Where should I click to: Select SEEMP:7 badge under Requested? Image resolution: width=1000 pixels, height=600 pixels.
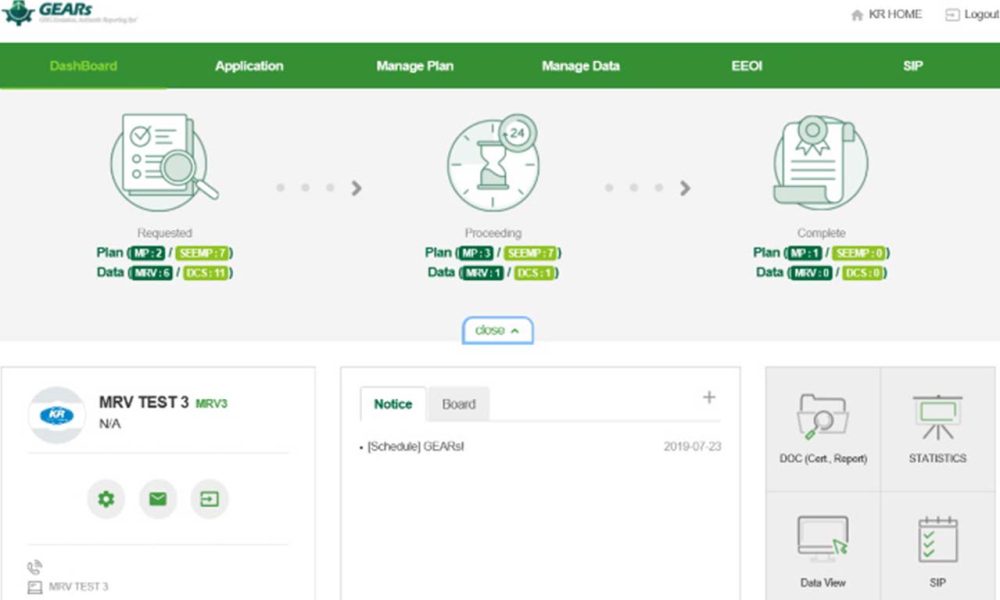pyautogui.click(x=202, y=253)
